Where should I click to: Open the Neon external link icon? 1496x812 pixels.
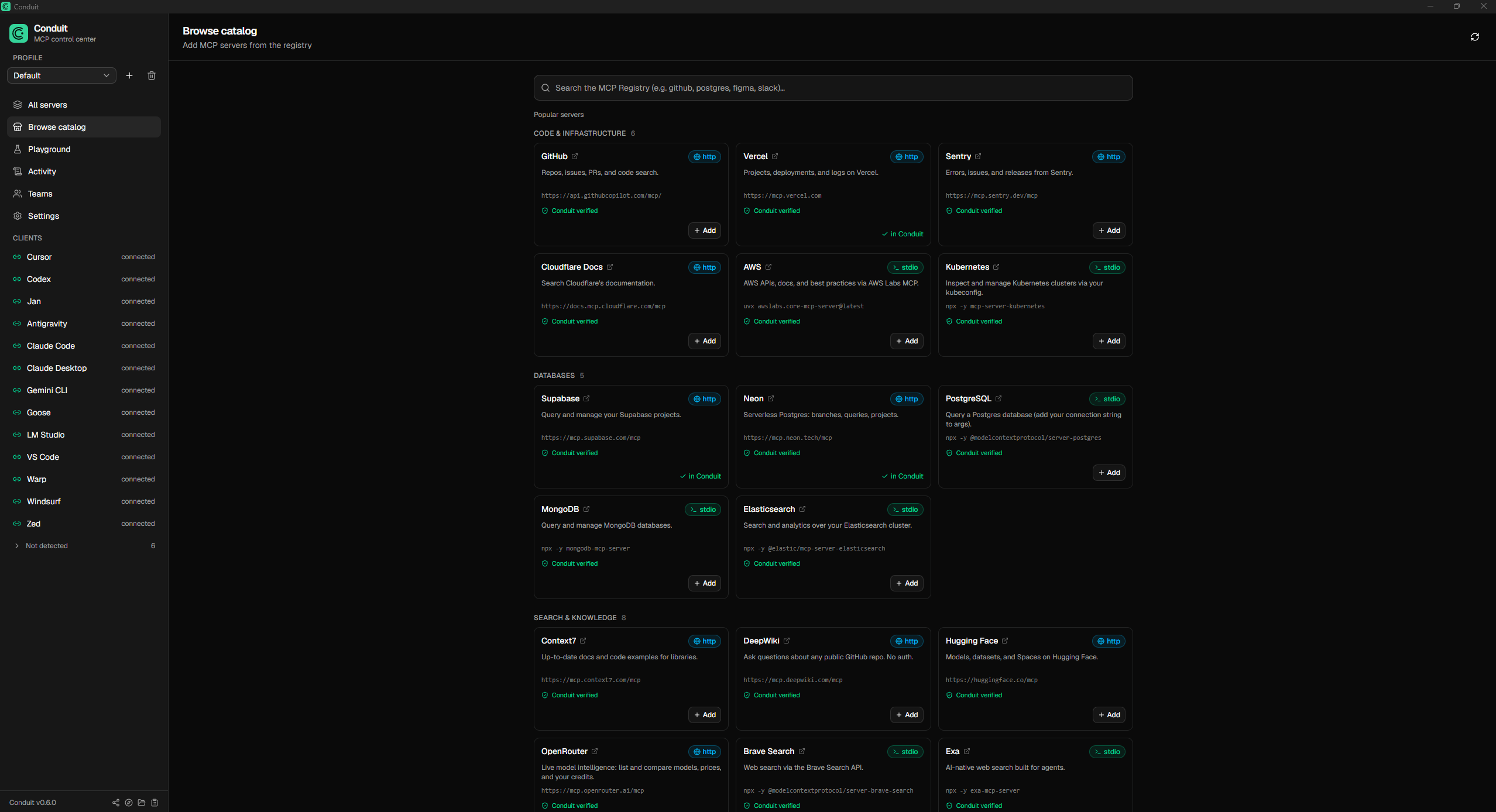click(771, 398)
